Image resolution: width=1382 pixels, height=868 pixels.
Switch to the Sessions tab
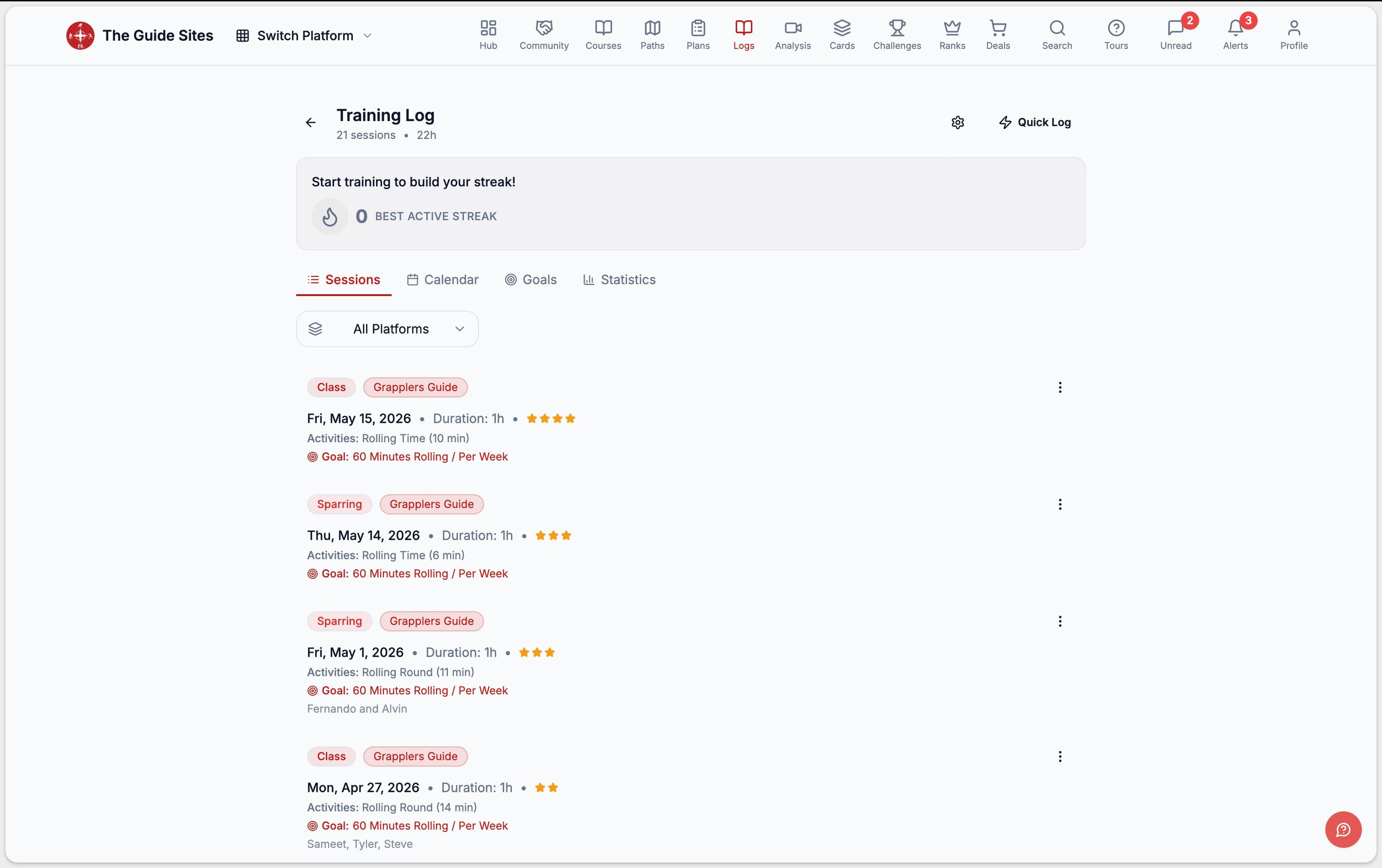tap(344, 280)
